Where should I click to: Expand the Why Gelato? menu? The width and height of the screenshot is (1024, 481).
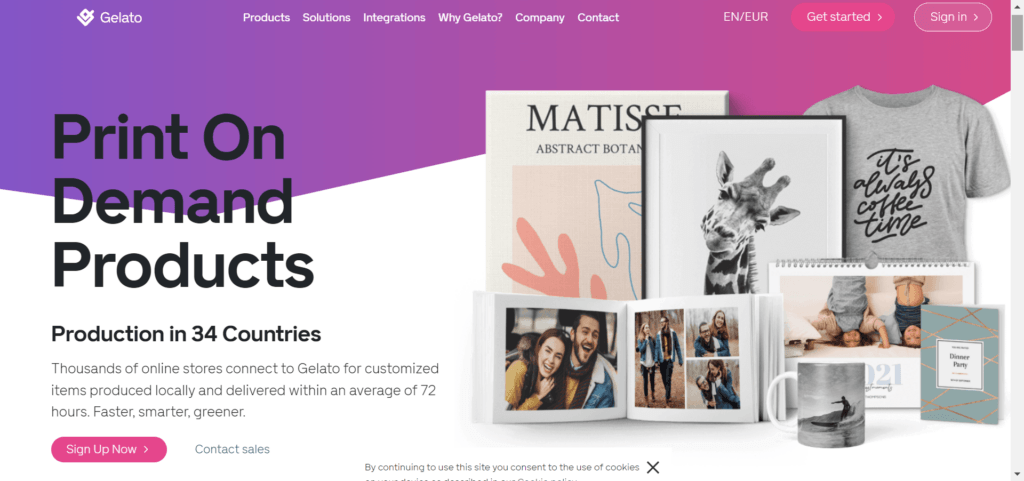(x=470, y=18)
